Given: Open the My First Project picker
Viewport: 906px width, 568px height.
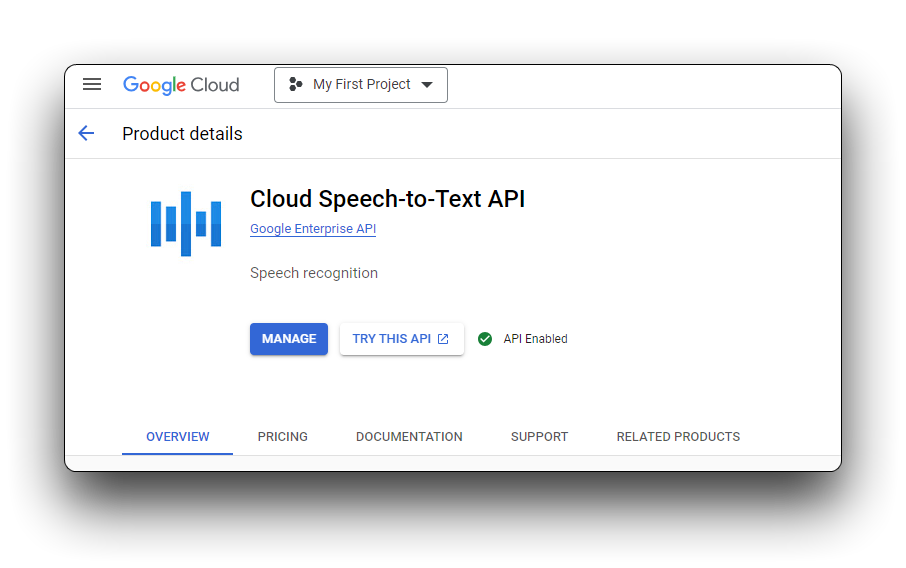Looking at the screenshot, I should (x=361, y=85).
